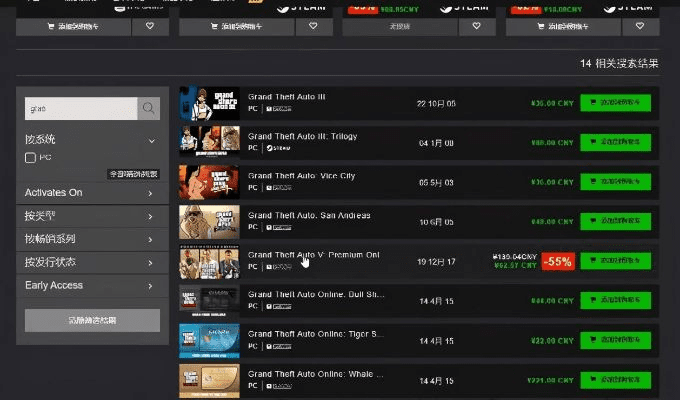
Task: Click the wishlist heart on first top card
Action: click(x=149, y=25)
